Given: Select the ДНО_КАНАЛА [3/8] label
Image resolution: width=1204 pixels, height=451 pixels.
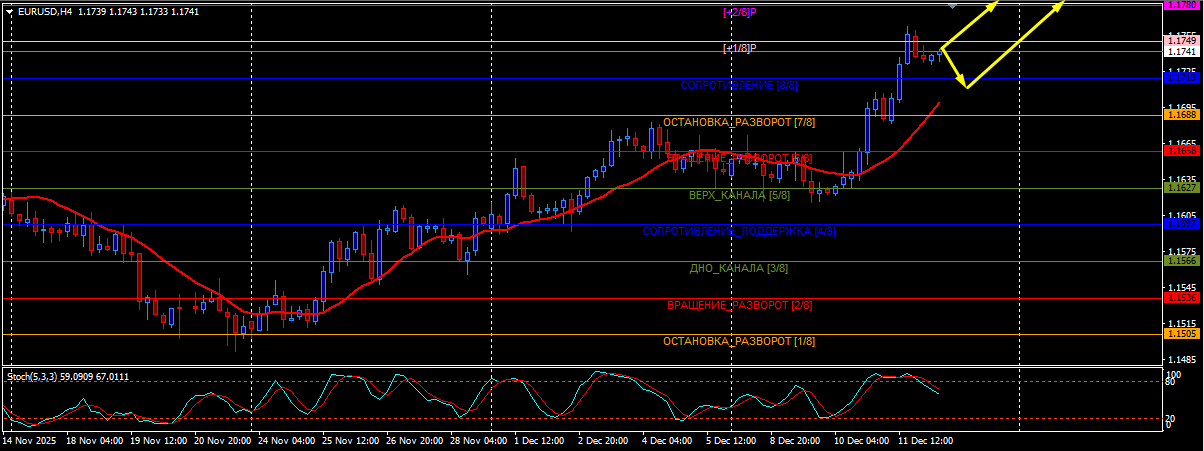Looking at the screenshot, I should pyautogui.click(x=739, y=268).
